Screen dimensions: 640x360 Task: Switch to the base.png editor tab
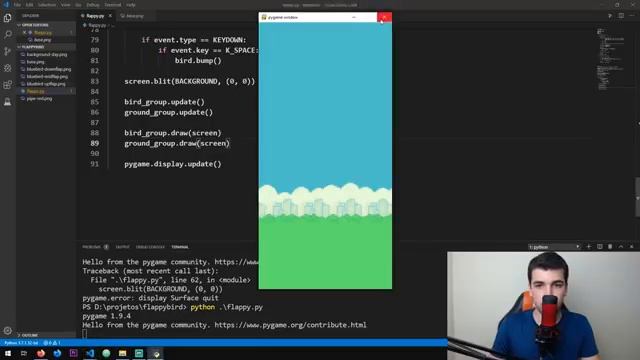point(135,16)
